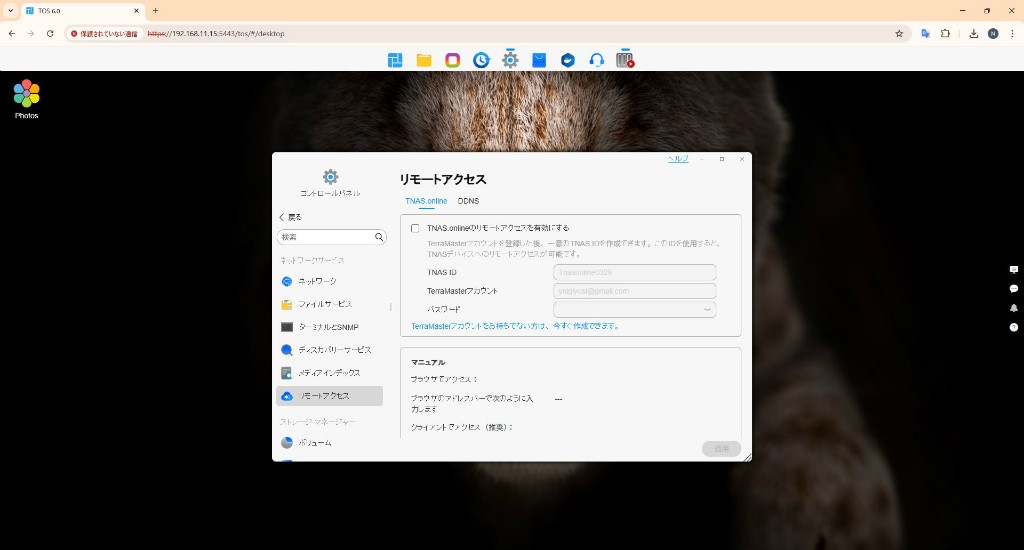The height and width of the screenshot is (550, 1024).
Task: Click the ファイルサービス folder icon
Action: click(287, 304)
